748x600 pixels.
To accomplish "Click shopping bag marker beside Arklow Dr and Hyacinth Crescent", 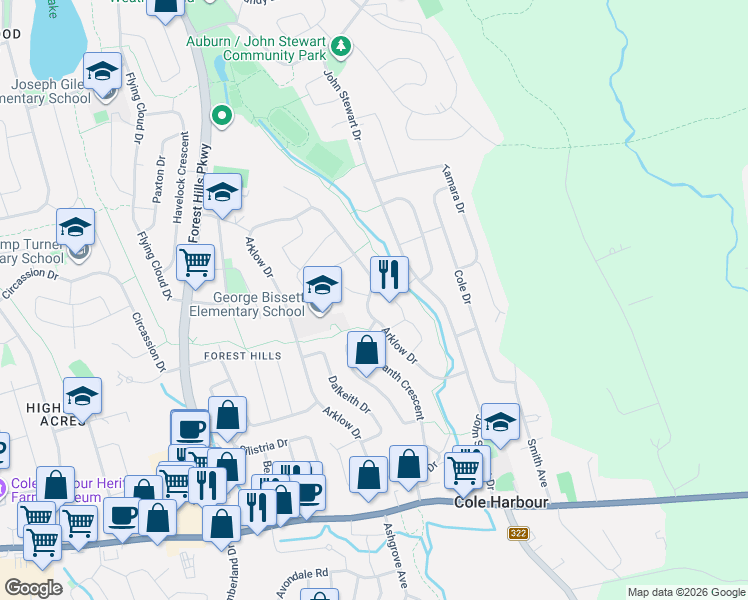I will coord(366,352).
